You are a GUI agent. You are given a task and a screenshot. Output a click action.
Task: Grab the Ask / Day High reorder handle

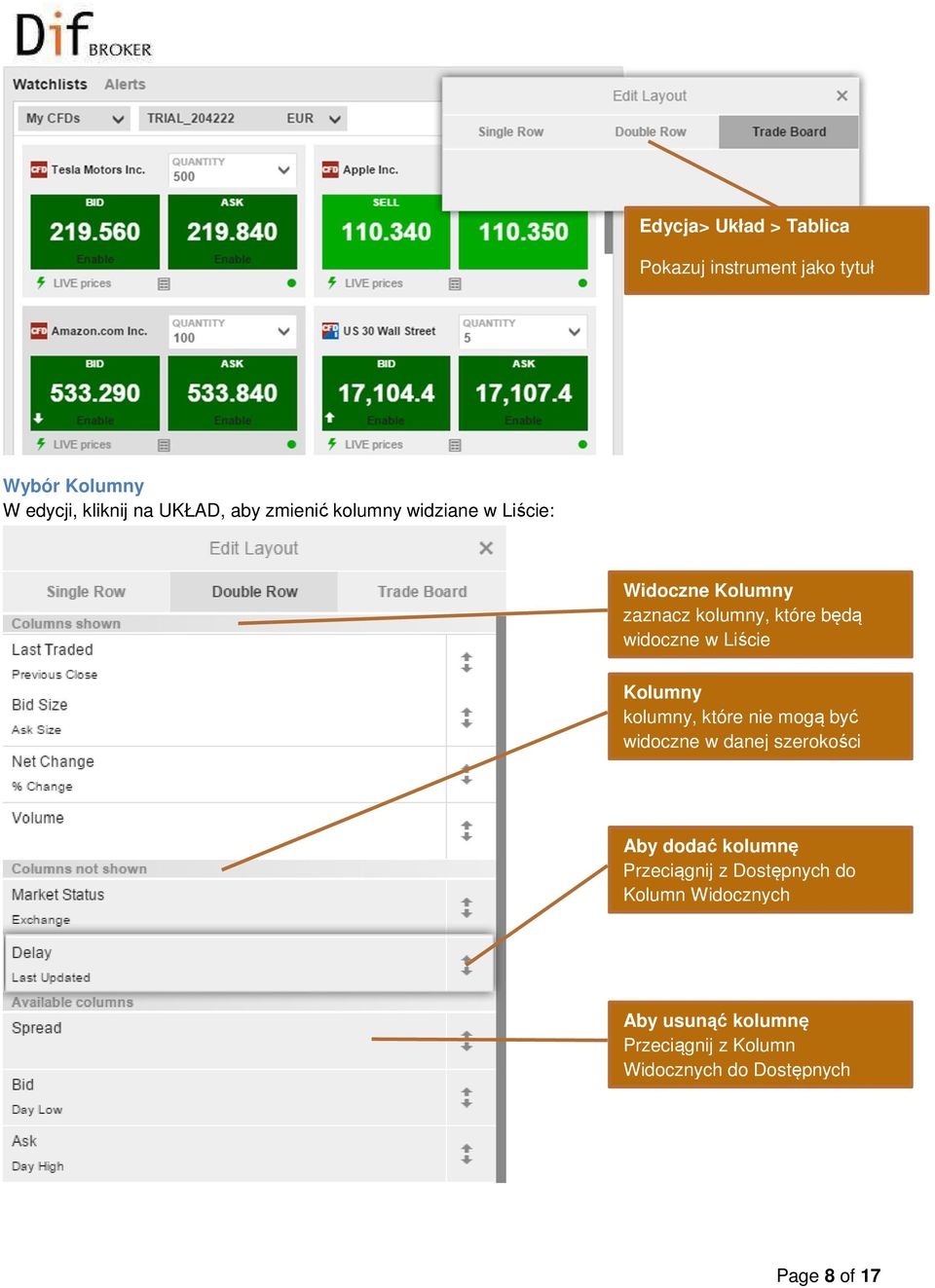pos(467,1154)
